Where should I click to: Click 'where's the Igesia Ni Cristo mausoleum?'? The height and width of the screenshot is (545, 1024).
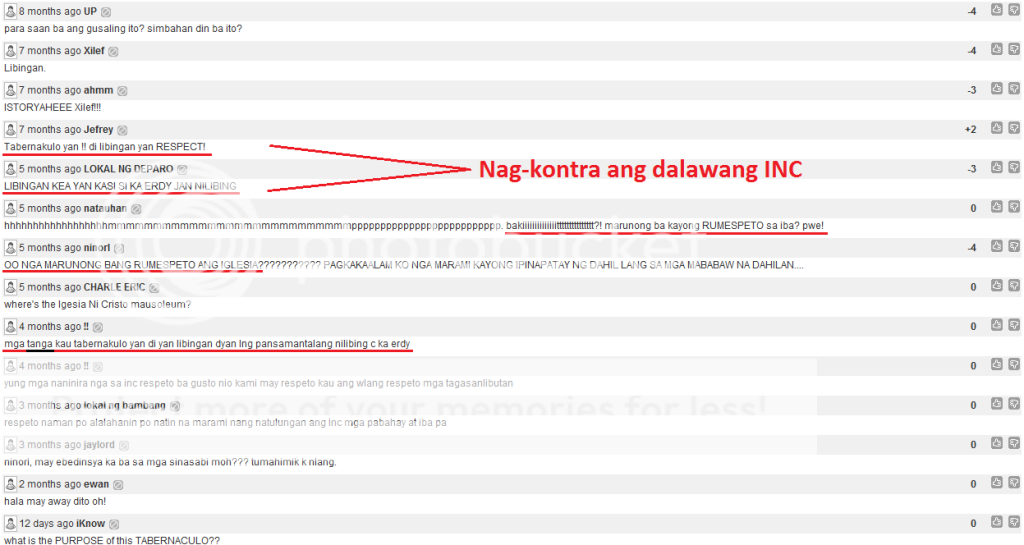point(97,305)
